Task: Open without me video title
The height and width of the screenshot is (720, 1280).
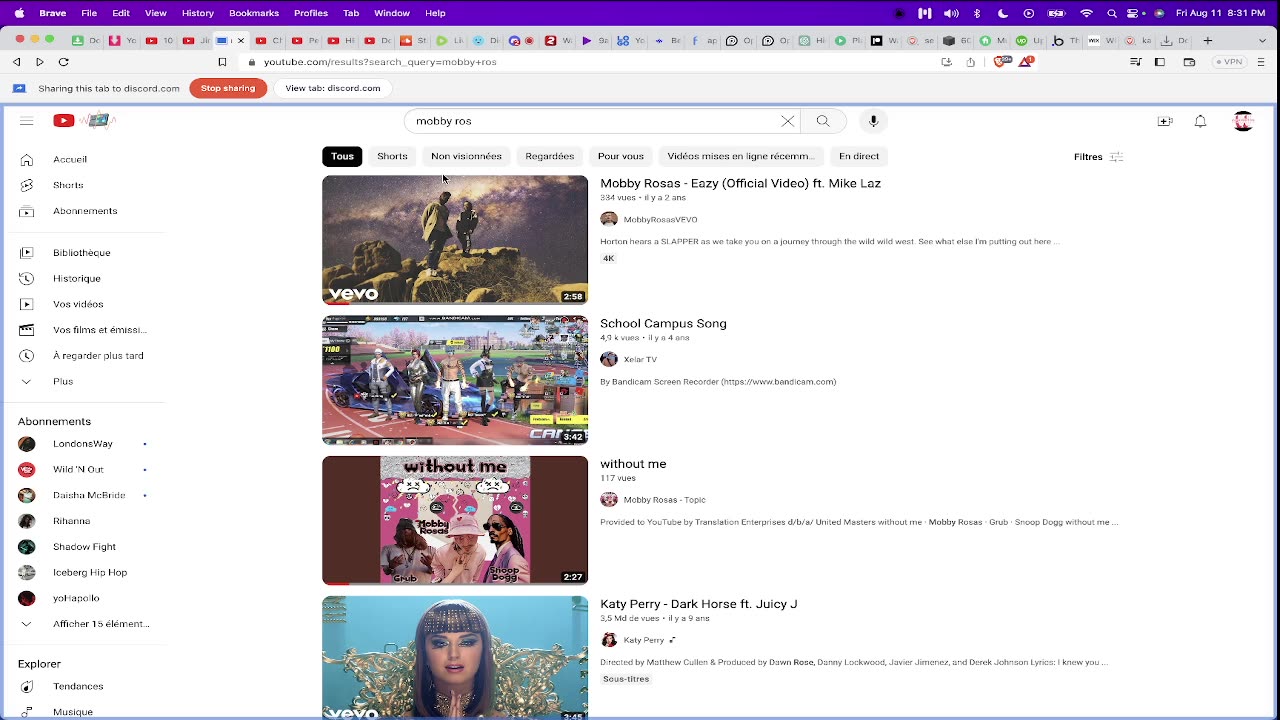Action: pyautogui.click(x=633, y=464)
